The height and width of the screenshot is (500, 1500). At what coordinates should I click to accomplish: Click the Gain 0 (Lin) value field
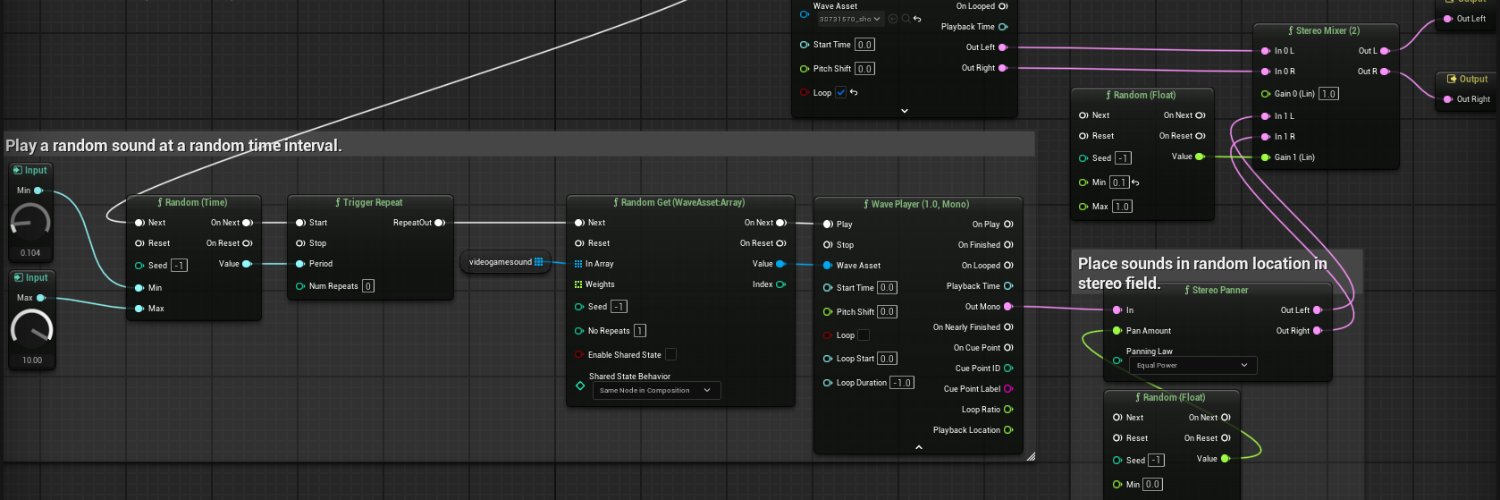click(x=1329, y=94)
